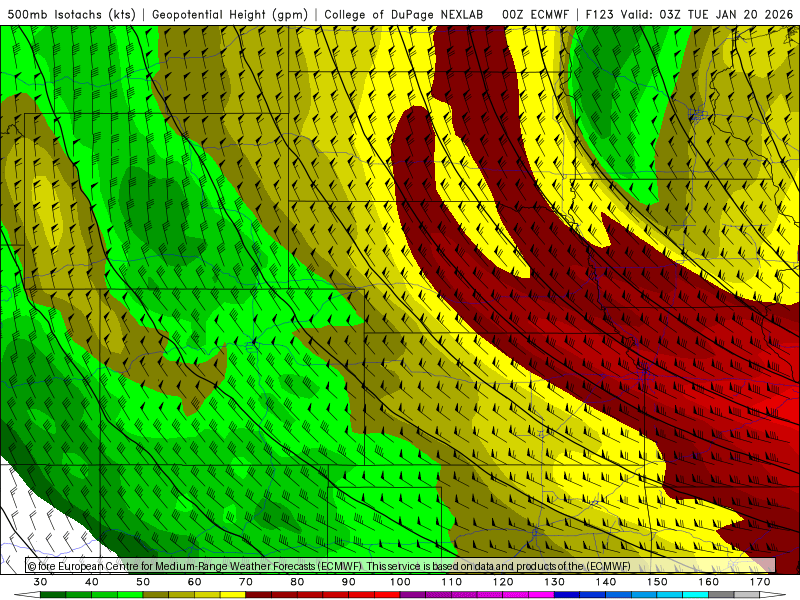This screenshot has width=800, height=600.
Task: Click the legend value 100
Action: tap(401, 582)
